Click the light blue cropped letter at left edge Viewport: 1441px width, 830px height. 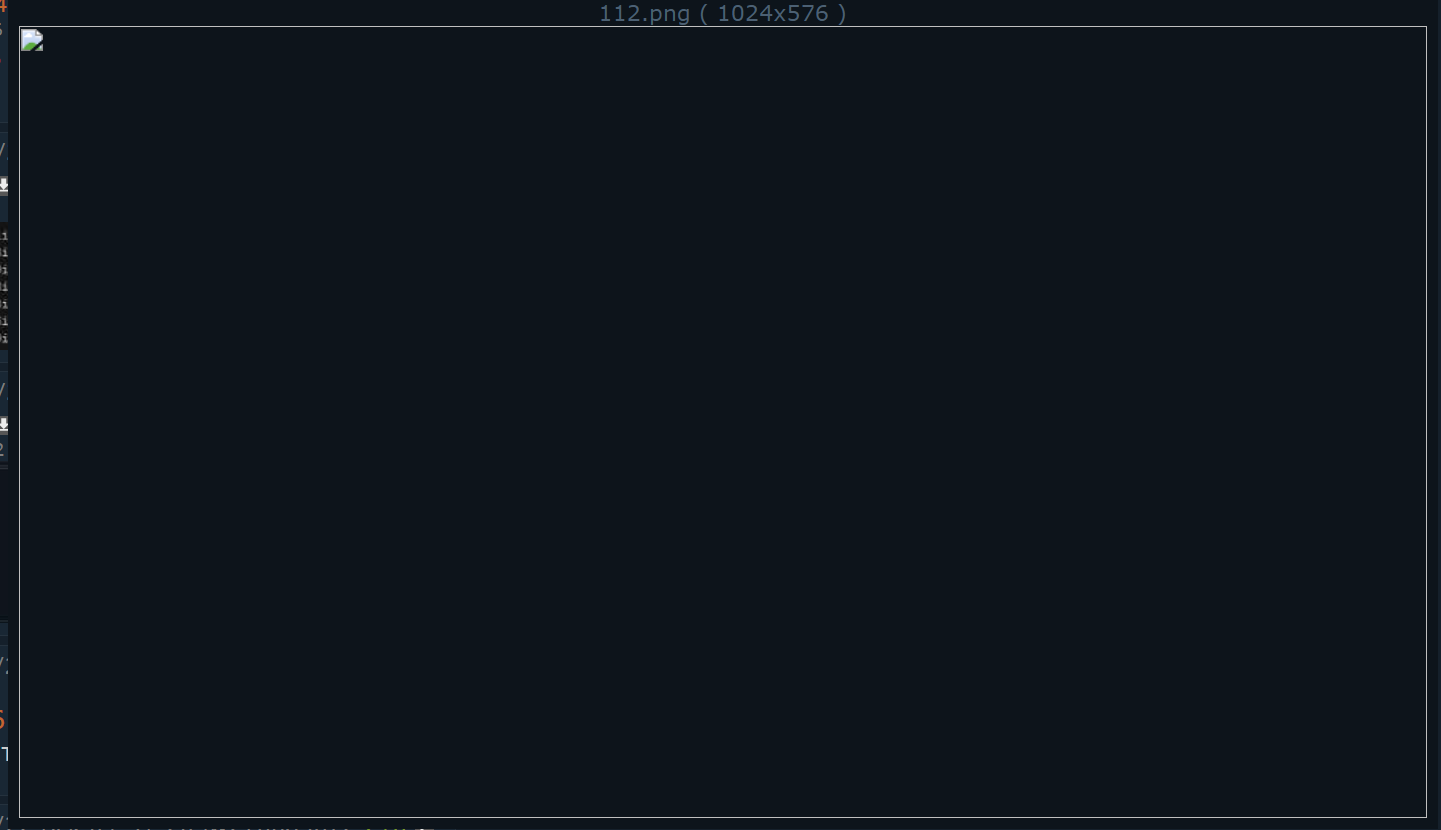click(x=4, y=754)
